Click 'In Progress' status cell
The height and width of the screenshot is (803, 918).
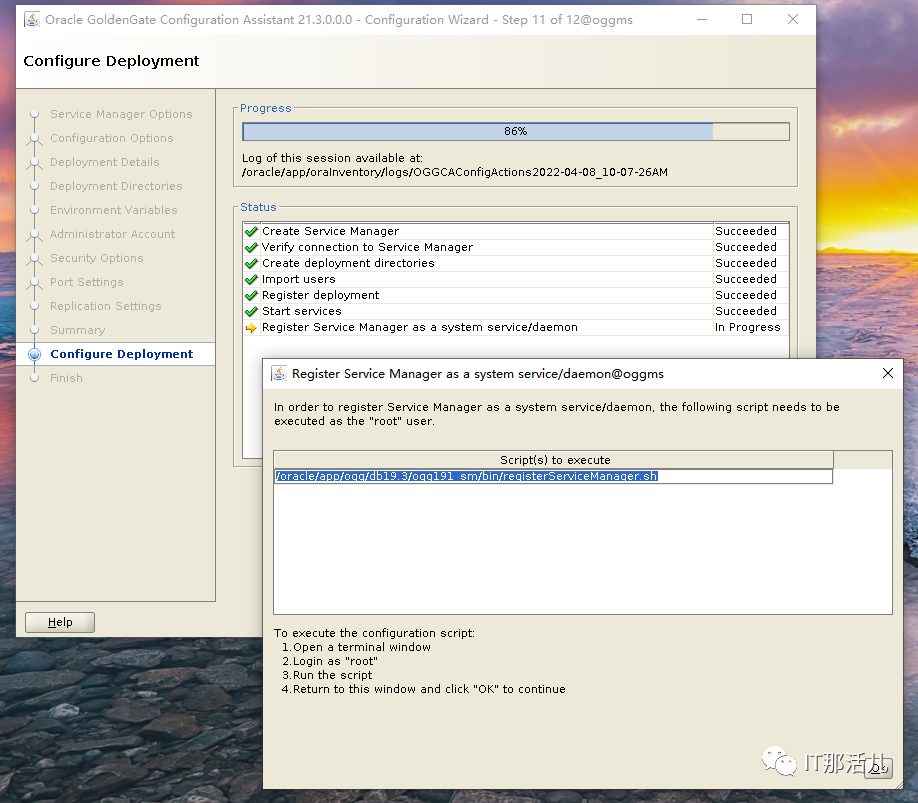tap(748, 327)
